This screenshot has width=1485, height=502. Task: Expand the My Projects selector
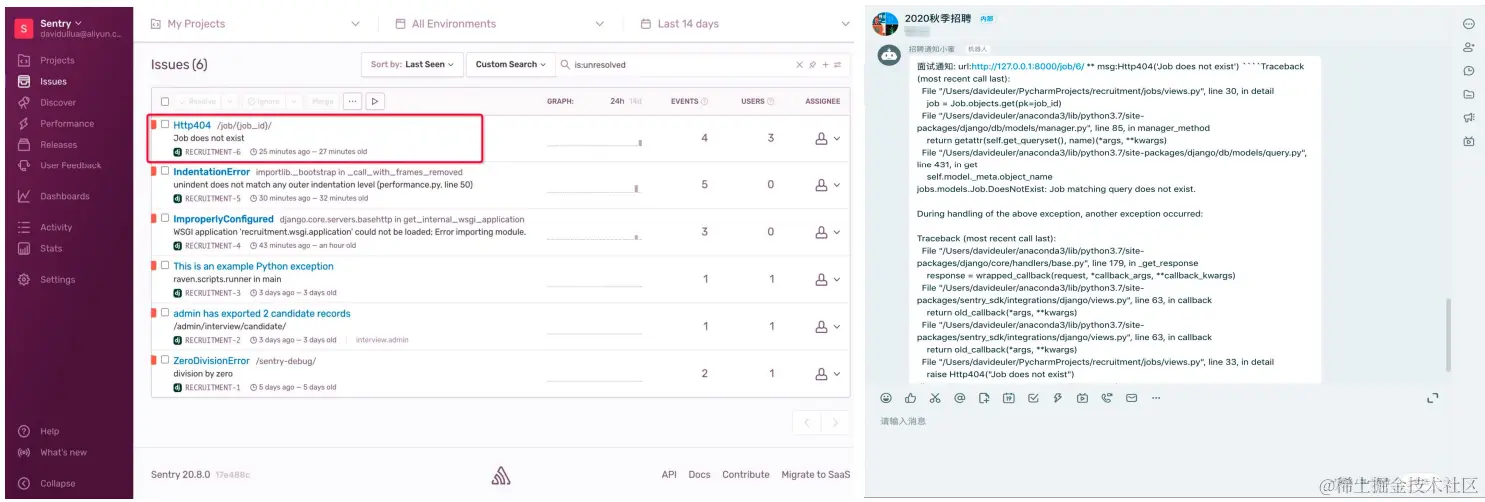tap(254, 24)
